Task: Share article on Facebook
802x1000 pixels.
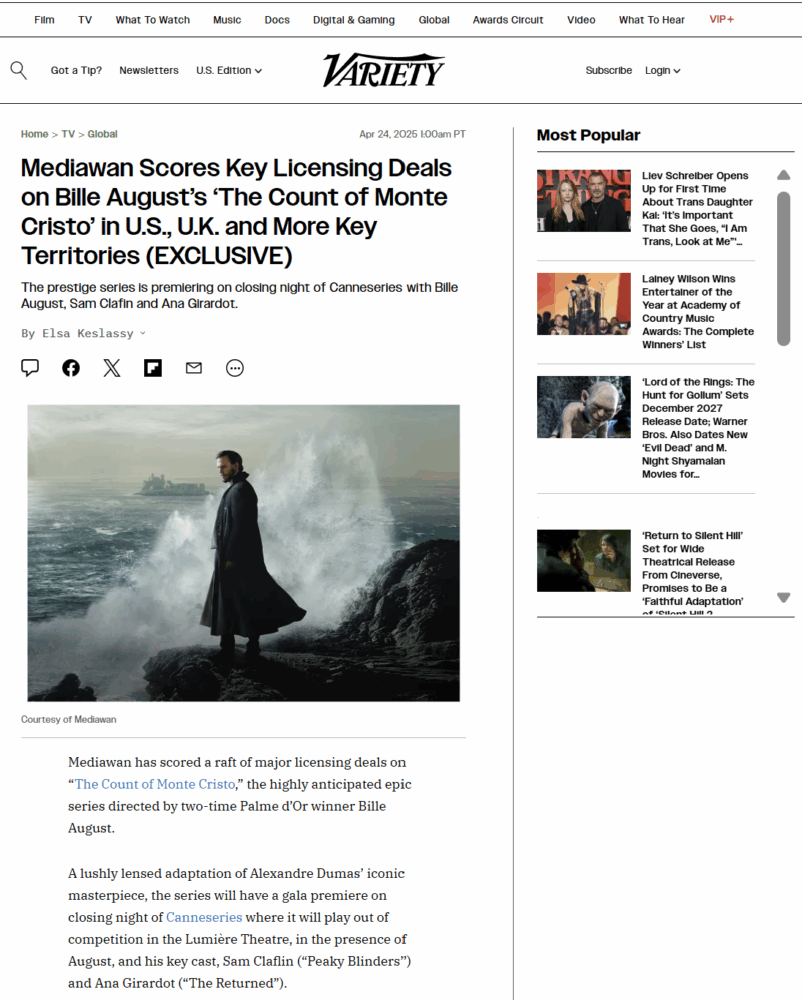Action: tap(71, 368)
